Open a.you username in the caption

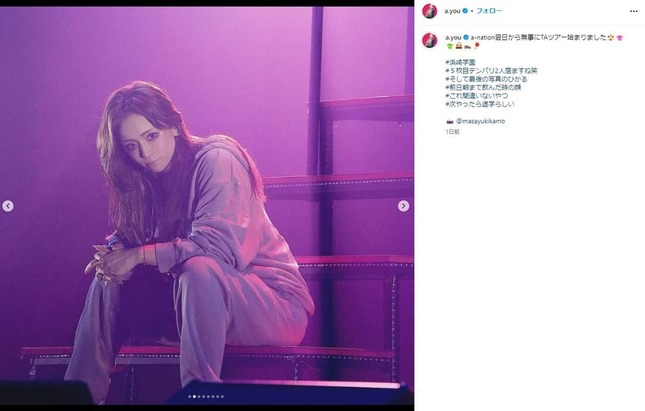point(453,37)
